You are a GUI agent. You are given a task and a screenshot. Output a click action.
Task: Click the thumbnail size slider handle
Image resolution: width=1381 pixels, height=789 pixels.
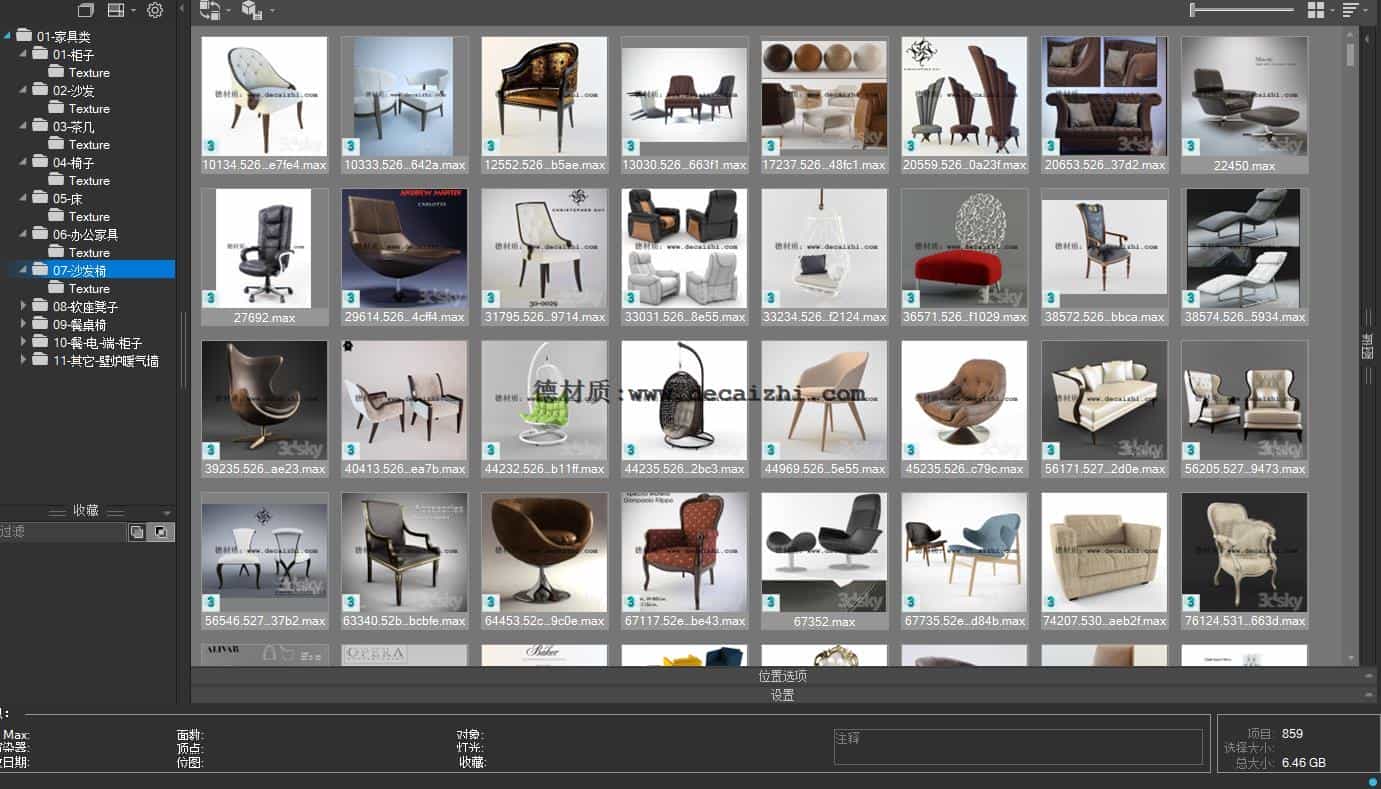tap(1193, 10)
